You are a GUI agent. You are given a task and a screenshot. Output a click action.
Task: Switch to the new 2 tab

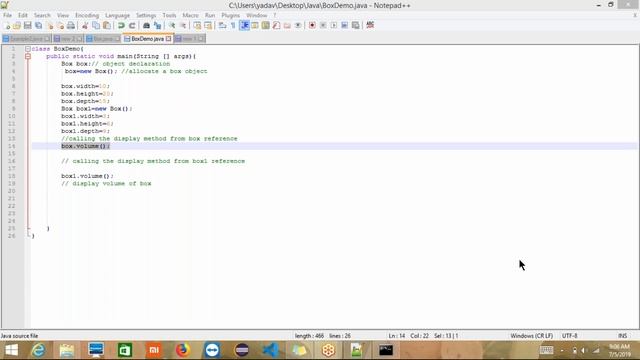[68, 39]
